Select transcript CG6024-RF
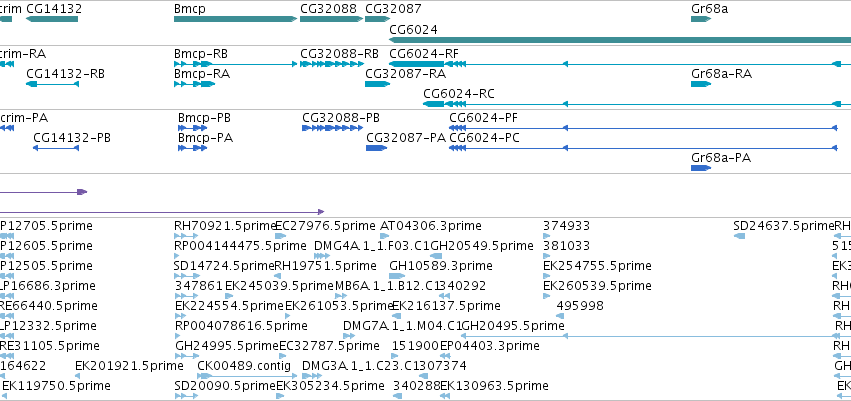The height and width of the screenshot is (401, 851). click(x=620, y=64)
